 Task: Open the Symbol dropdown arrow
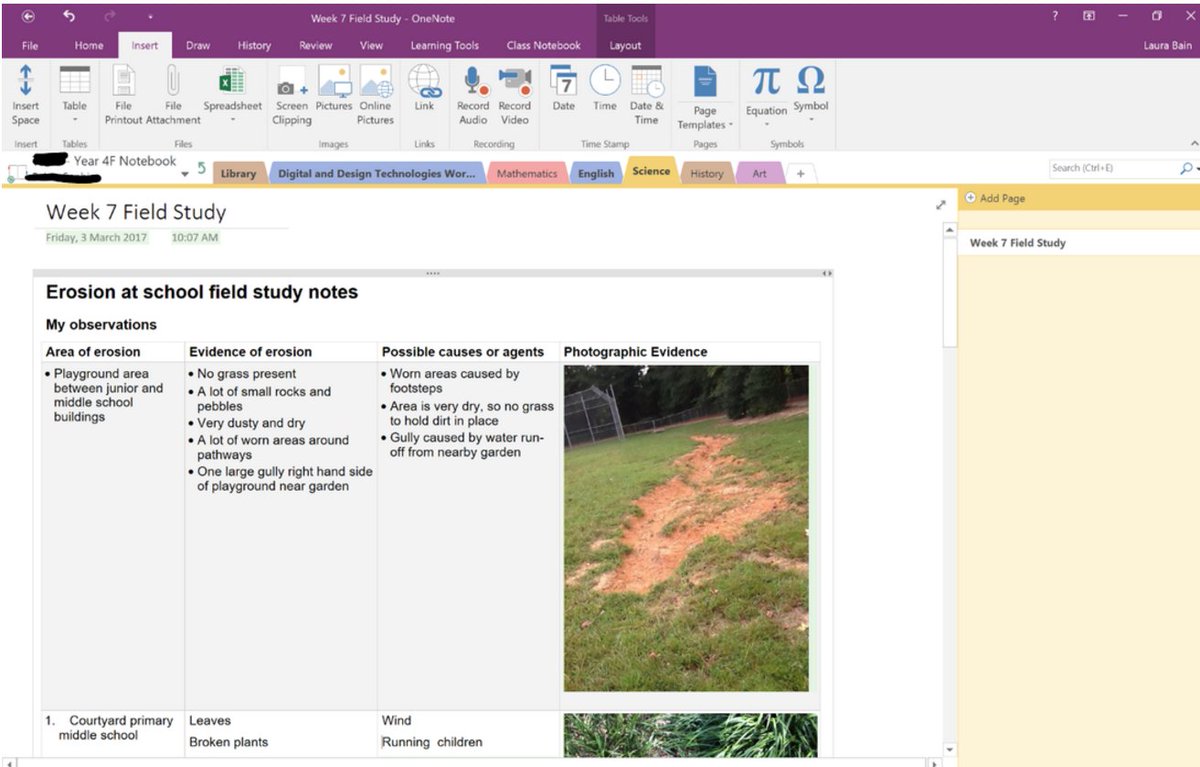811,120
